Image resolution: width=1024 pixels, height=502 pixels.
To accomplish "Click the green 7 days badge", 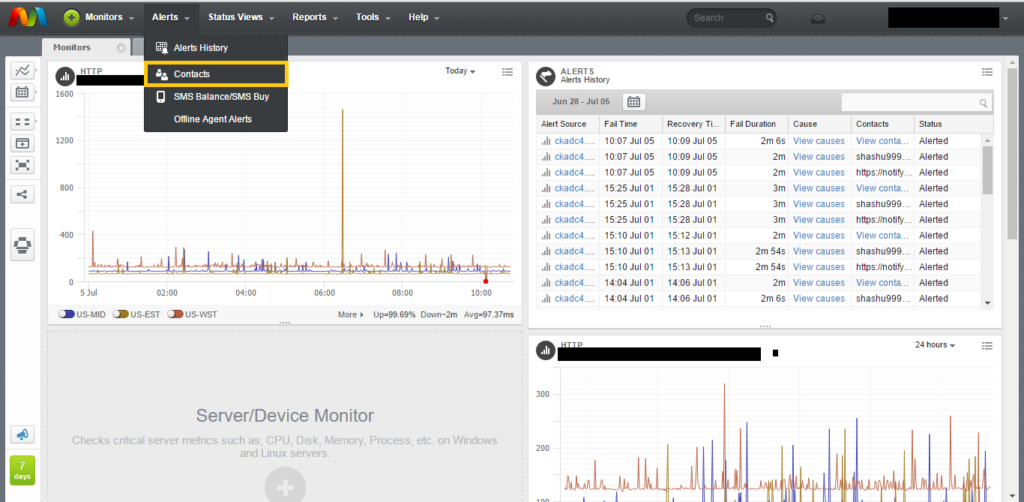I will [22, 470].
